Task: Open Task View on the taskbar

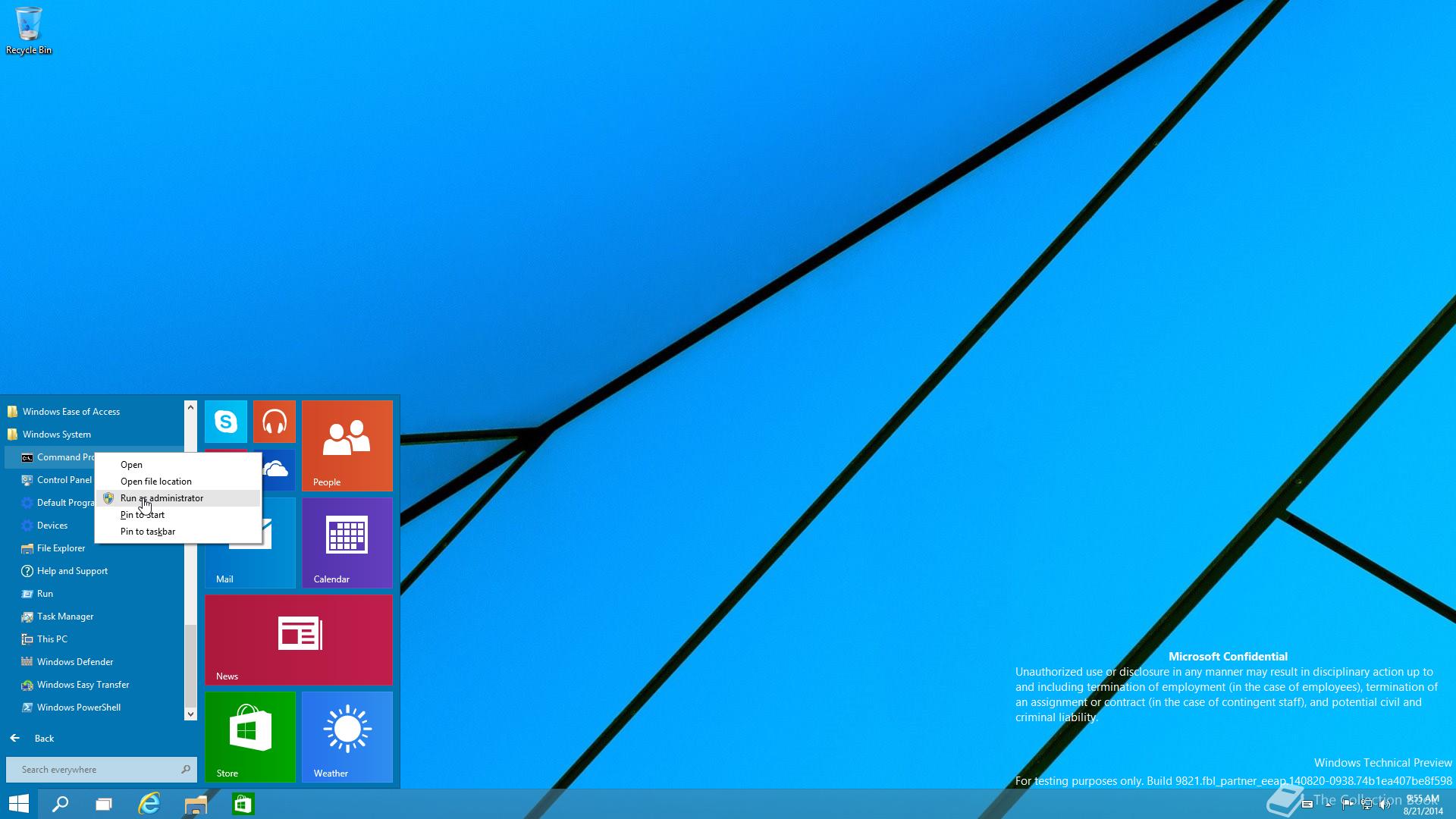Action: coord(104,804)
